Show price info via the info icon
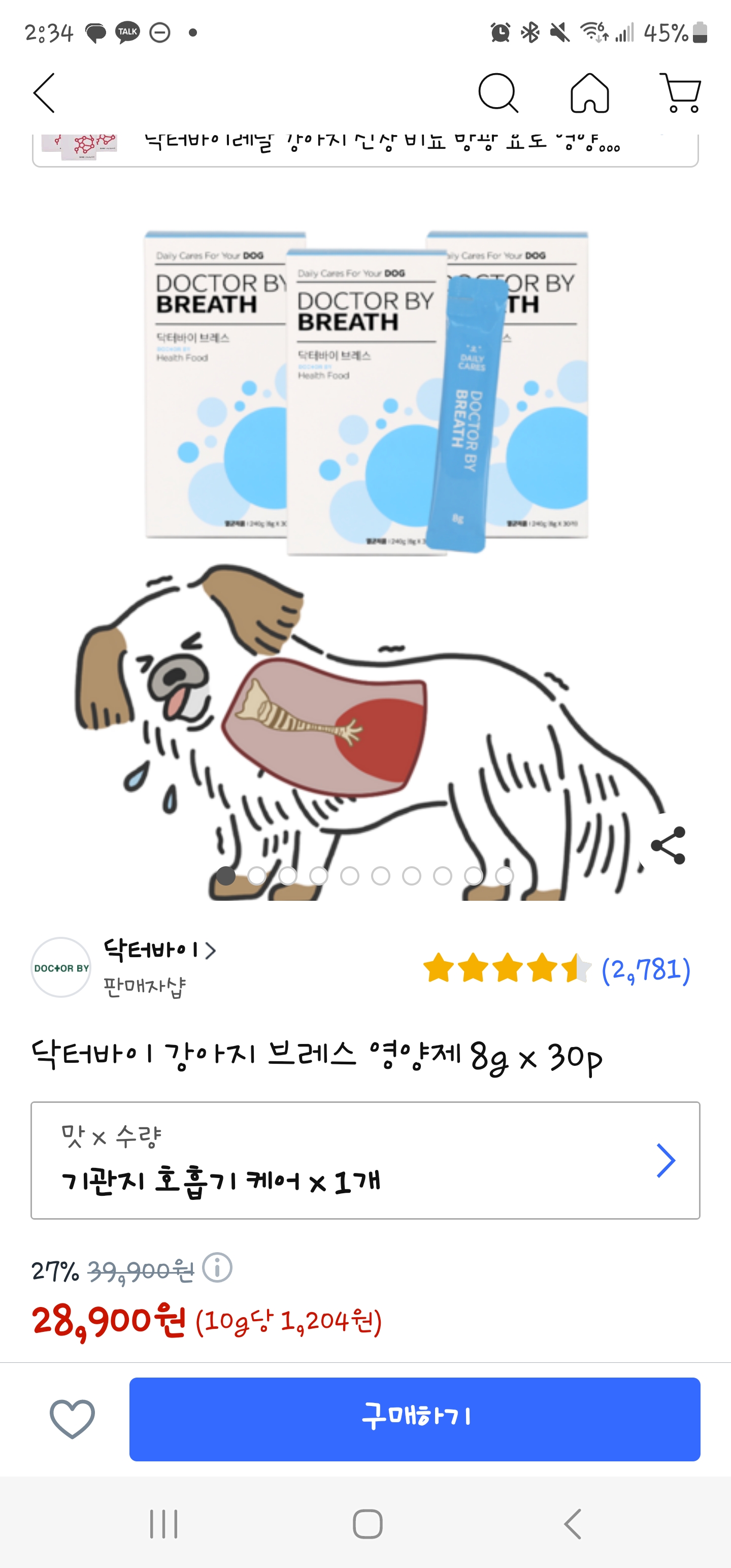The height and width of the screenshot is (1568, 731). (x=217, y=1268)
